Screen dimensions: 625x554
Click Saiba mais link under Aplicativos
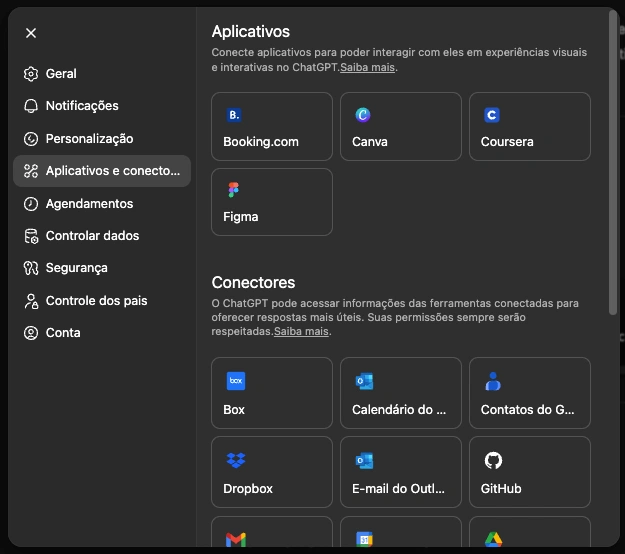pos(367,68)
